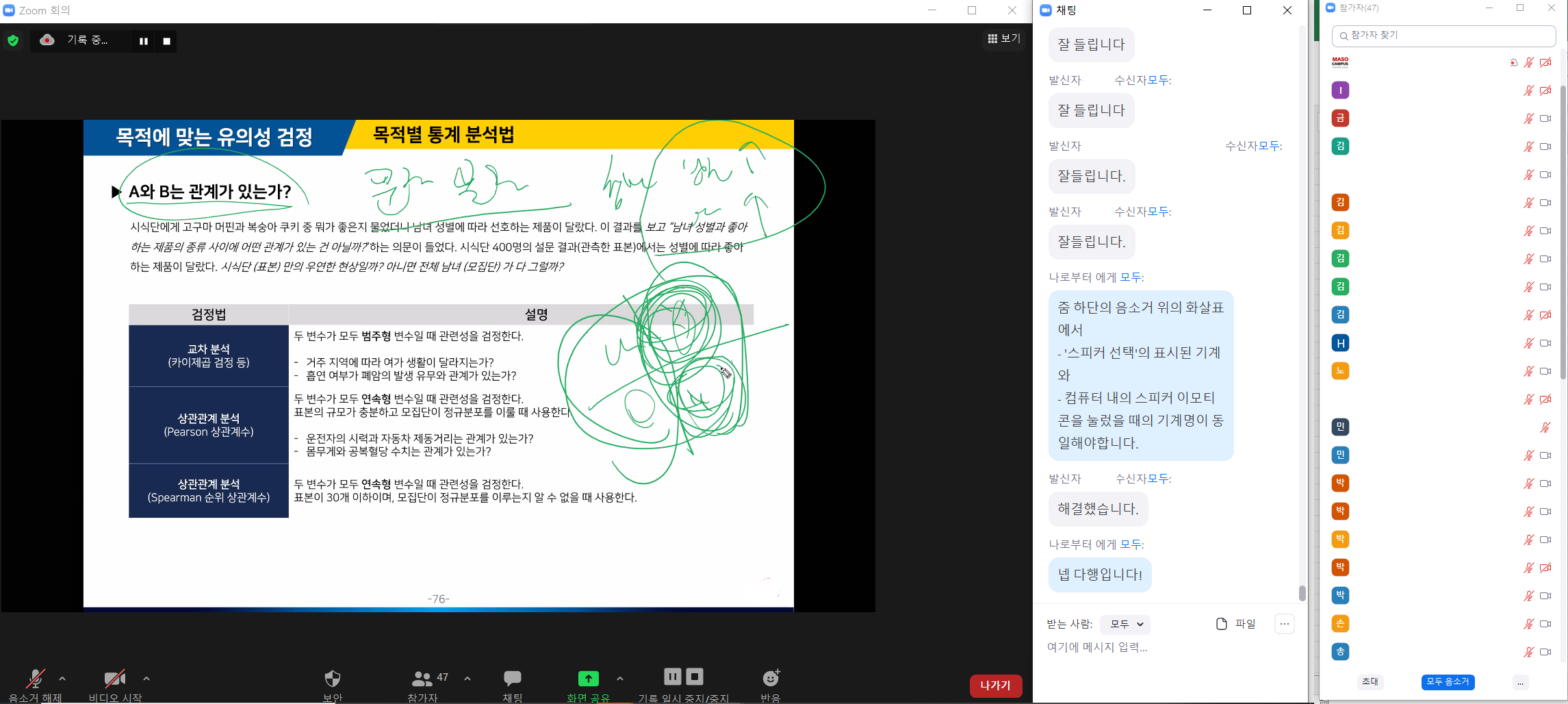Open the 보기 view menu
Image resolution: width=1568 pixels, height=704 pixels.
[x=1004, y=38]
